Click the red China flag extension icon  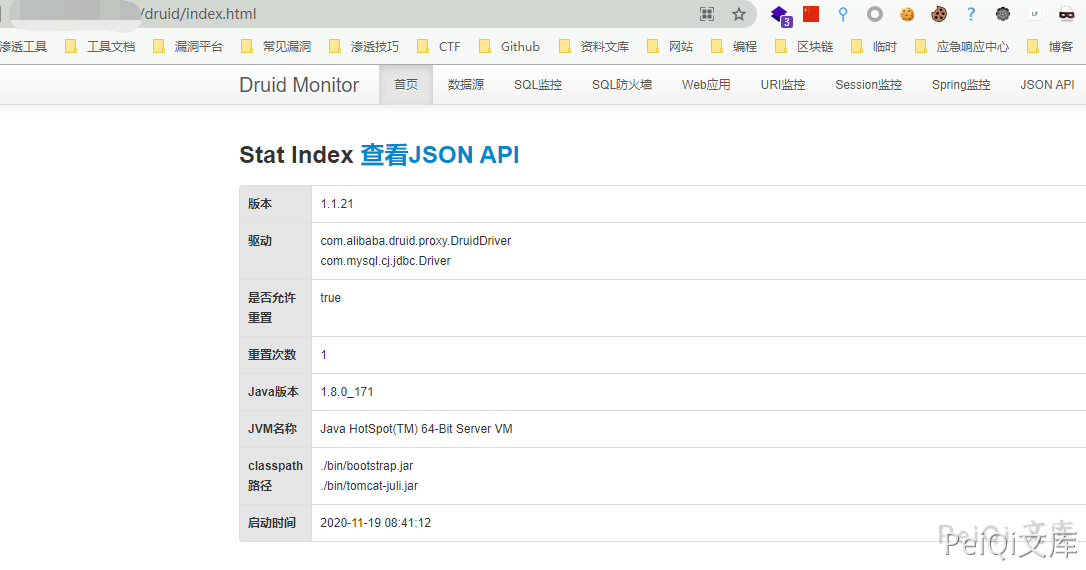[x=811, y=14]
